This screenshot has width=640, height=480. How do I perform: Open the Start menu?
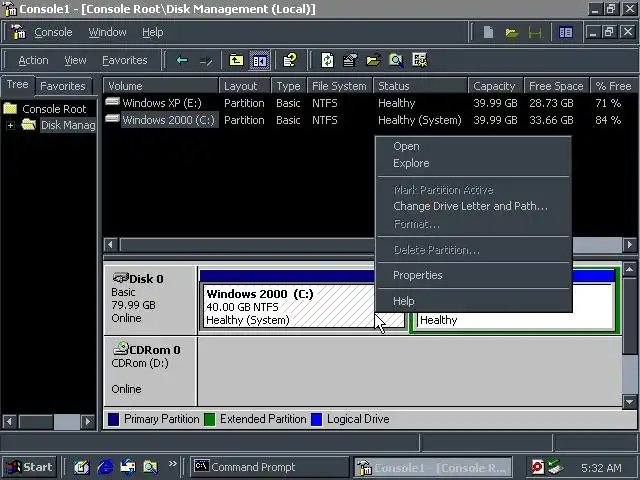29,467
